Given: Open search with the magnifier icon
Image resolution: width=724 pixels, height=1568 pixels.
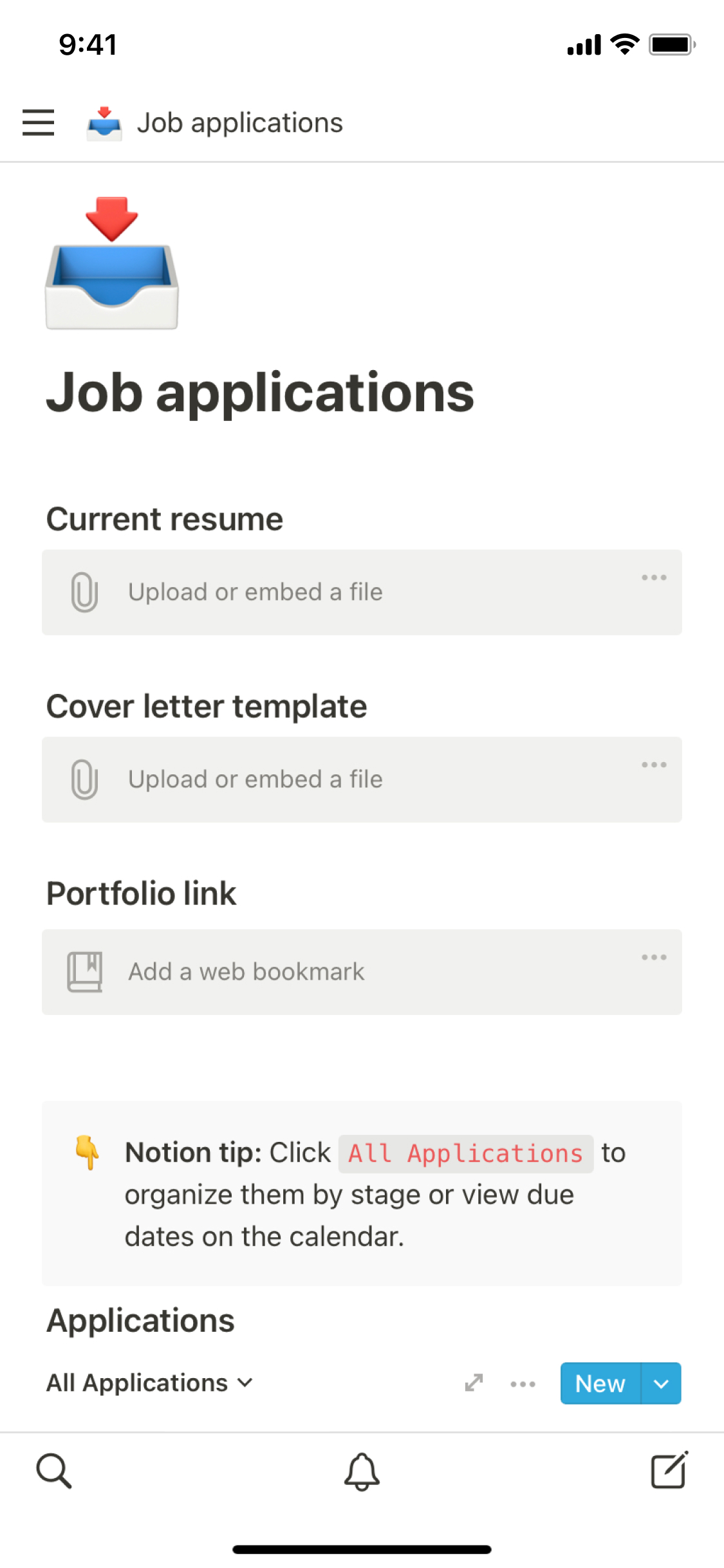Looking at the screenshot, I should 54,1470.
